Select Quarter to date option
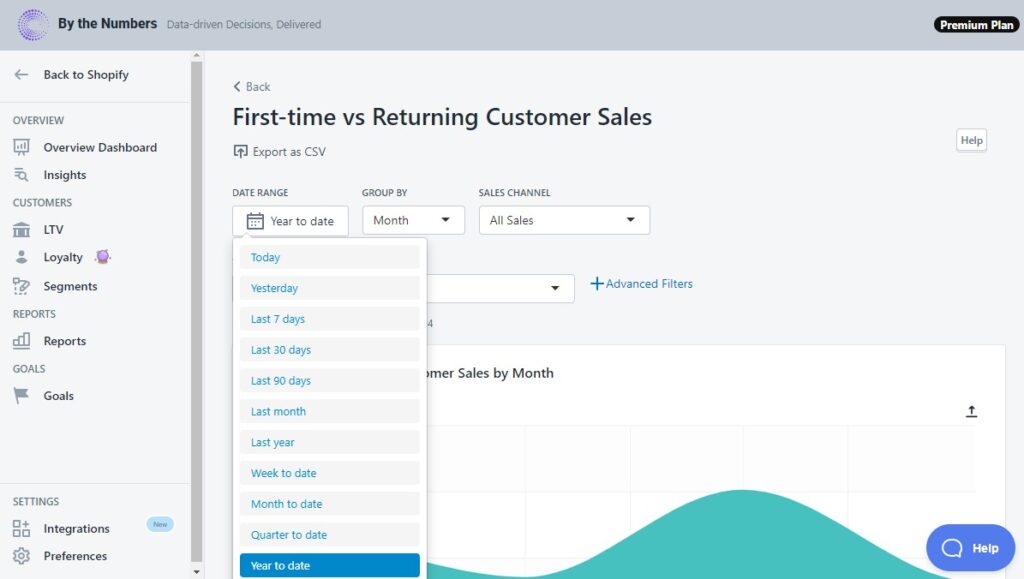 [x=329, y=534]
